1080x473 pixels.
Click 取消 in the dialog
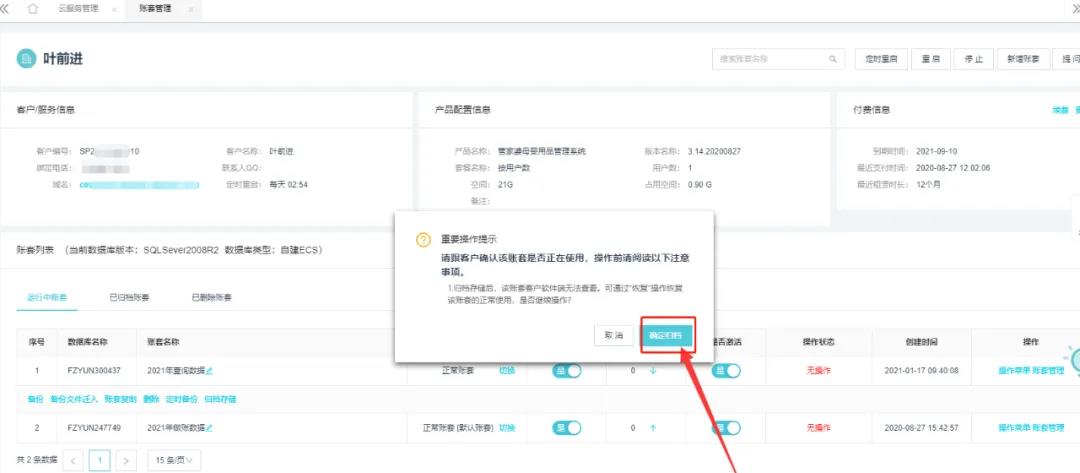(613, 336)
